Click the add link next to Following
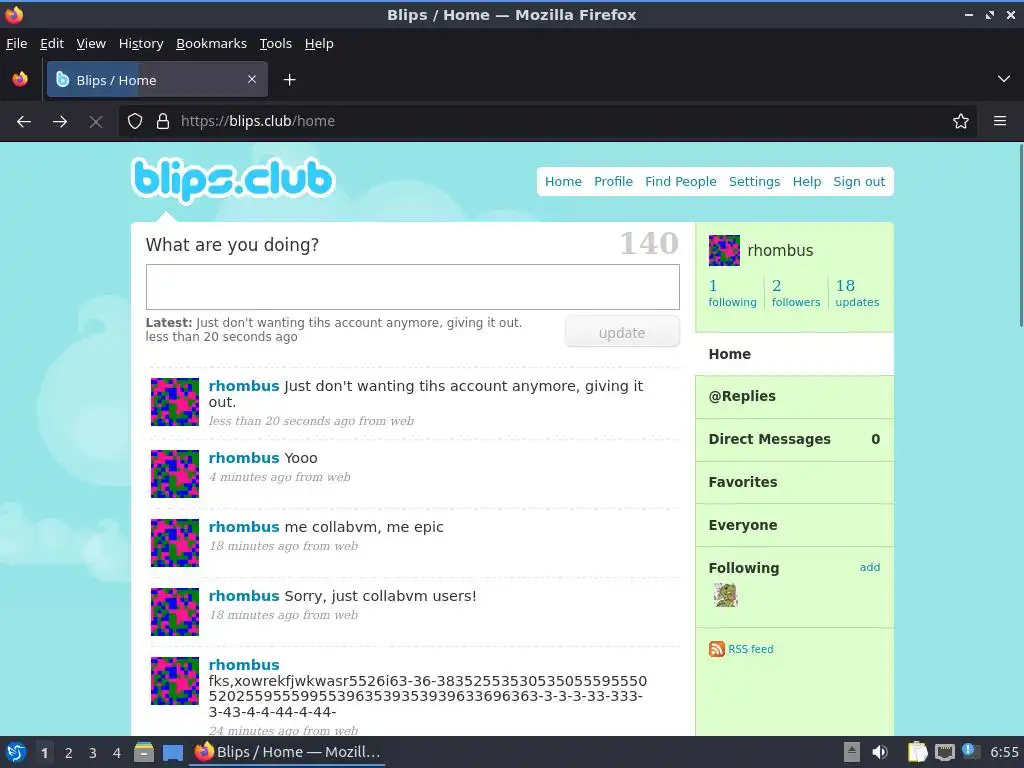Viewport: 1024px width, 768px height. click(x=869, y=567)
